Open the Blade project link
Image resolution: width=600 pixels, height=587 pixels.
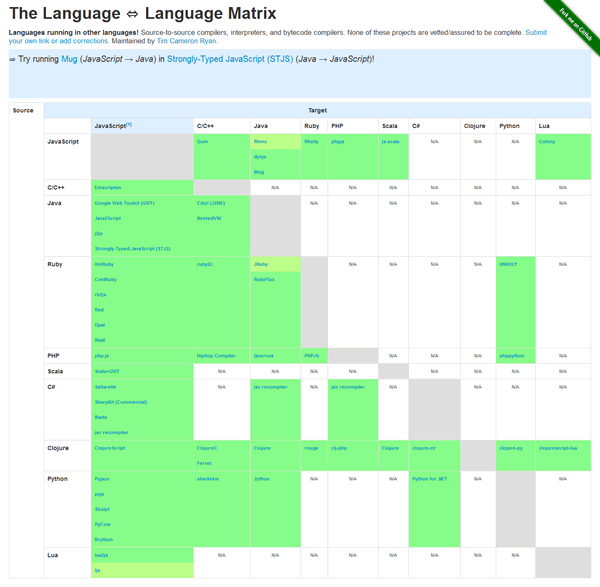point(101,417)
